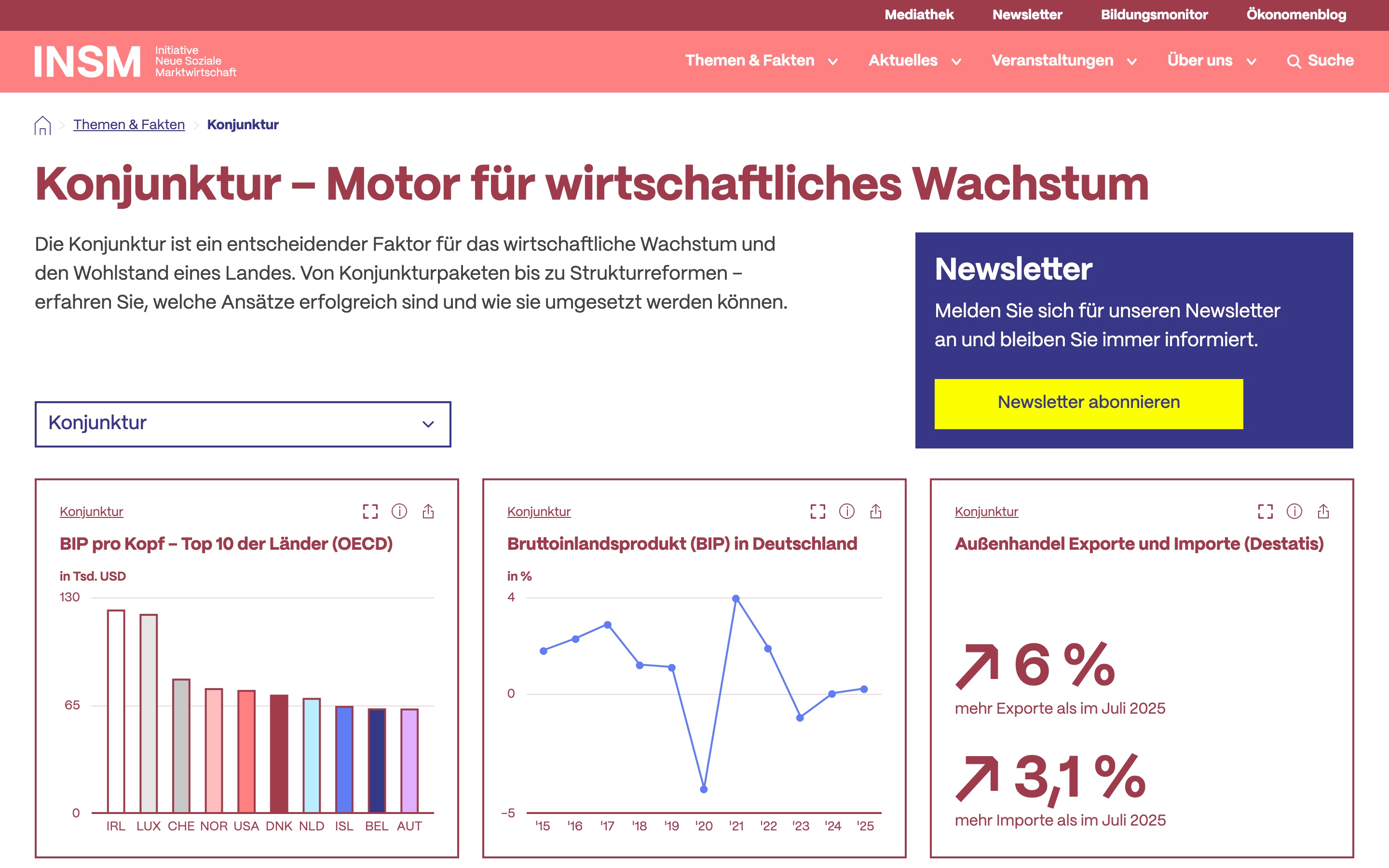Show info for BIP pro Kopf chart
This screenshot has width=1389, height=868.
pos(399,511)
